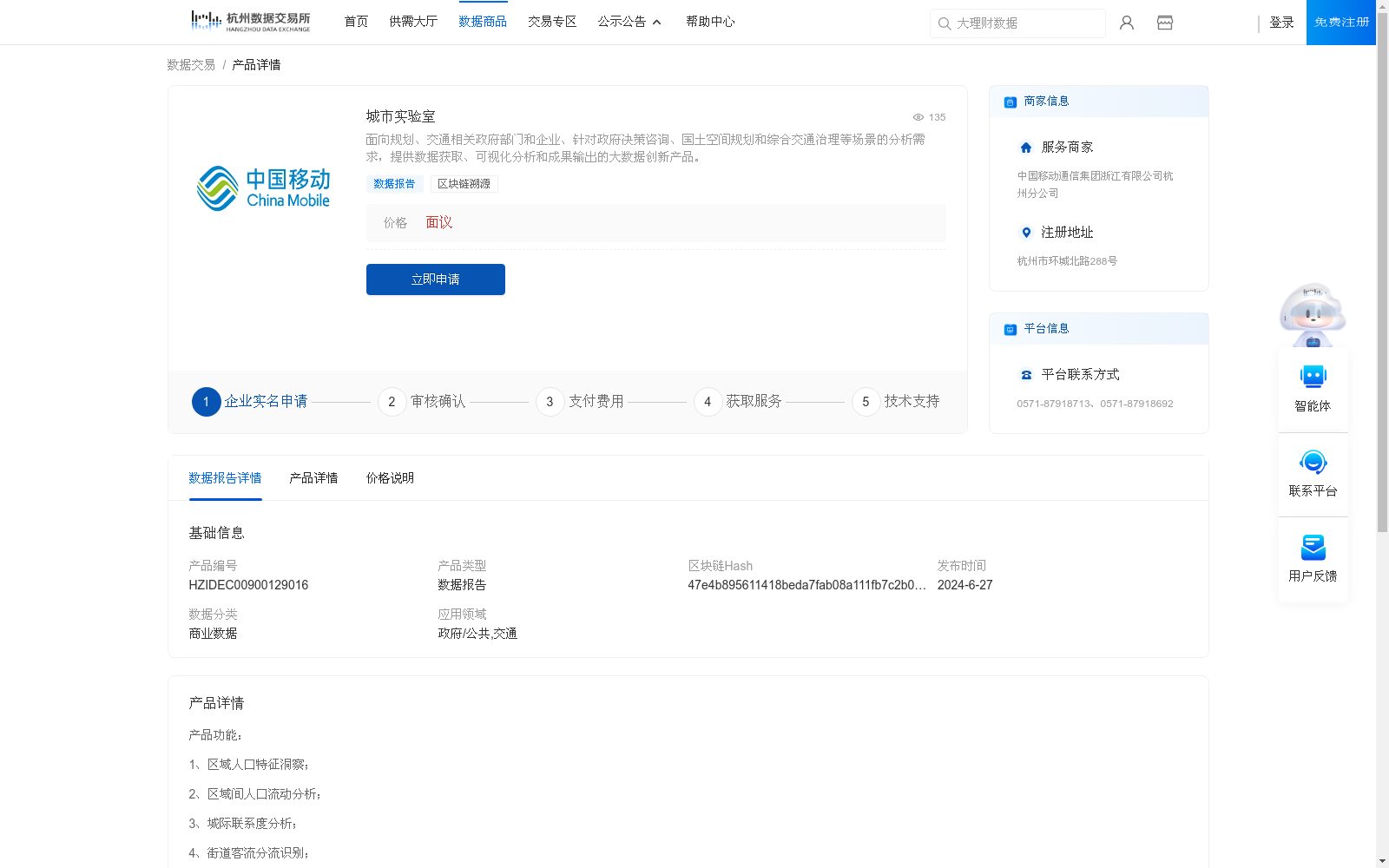Click address 杭州市环城北路288号
This screenshot has height=868, width=1389.
(1068, 261)
